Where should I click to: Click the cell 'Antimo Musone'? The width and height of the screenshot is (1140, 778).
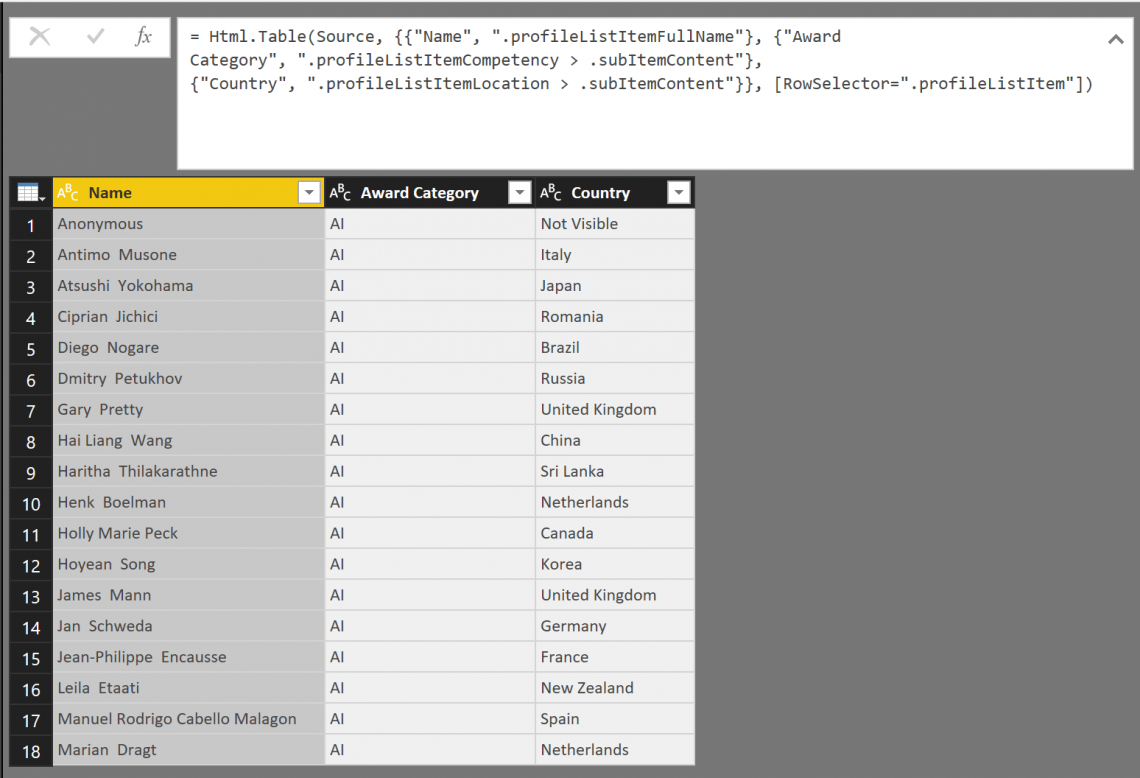point(188,255)
